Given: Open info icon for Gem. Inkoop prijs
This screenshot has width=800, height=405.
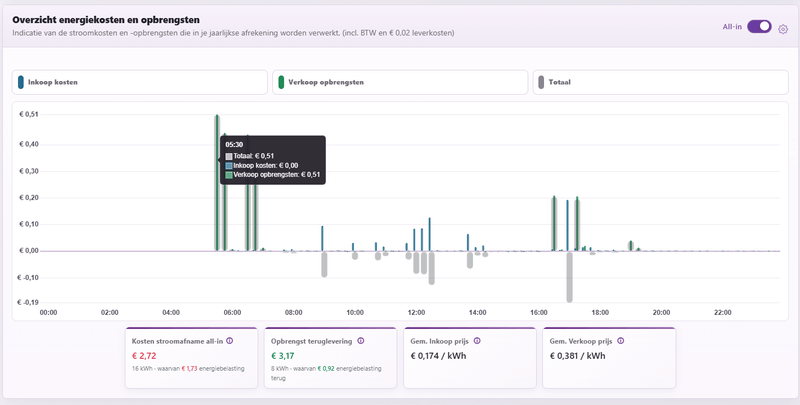Looking at the screenshot, I should point(477,341).
